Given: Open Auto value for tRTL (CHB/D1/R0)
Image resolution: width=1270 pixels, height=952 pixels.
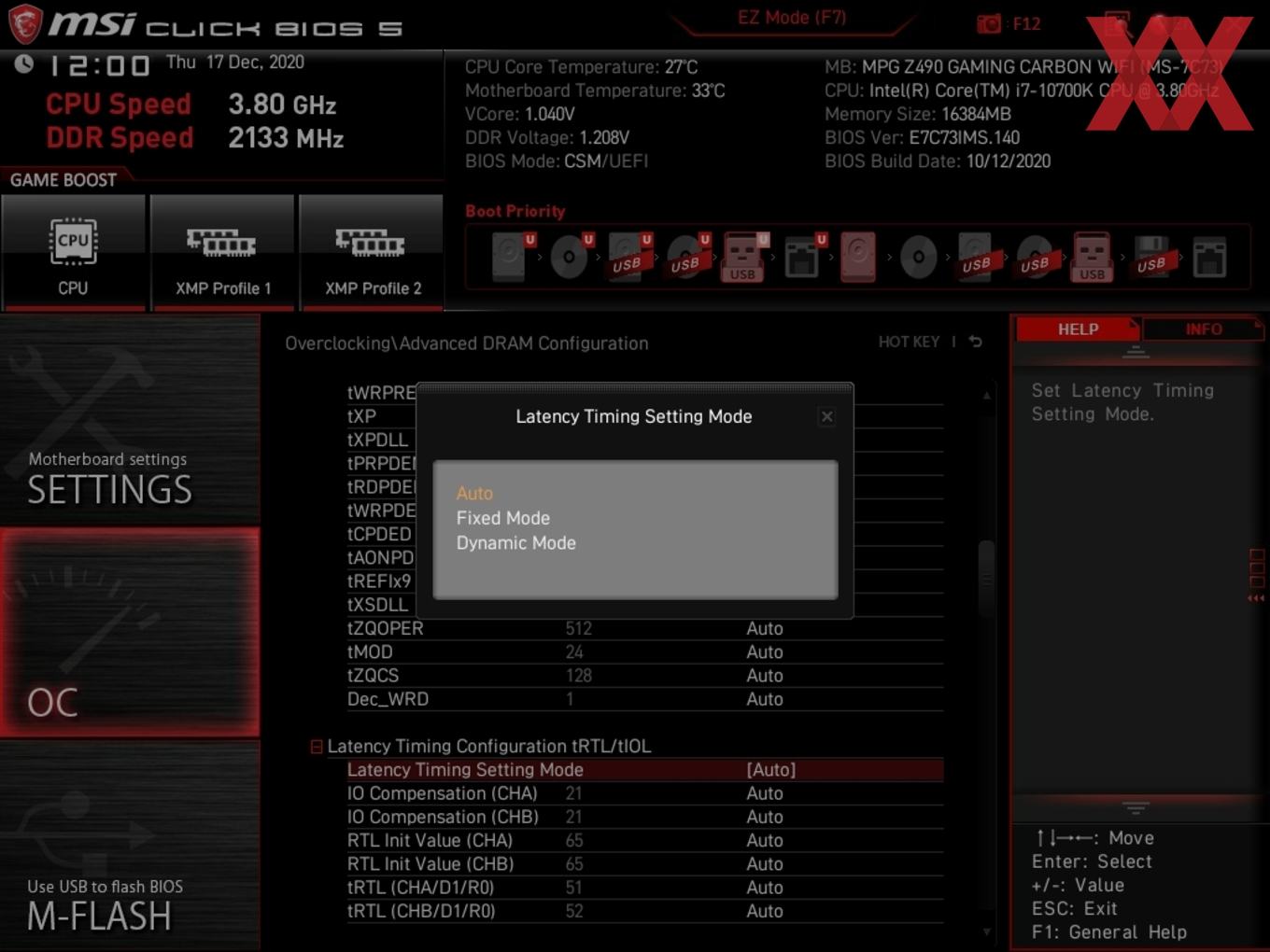Looking at the screenshot, I should (x=765, y=911).
